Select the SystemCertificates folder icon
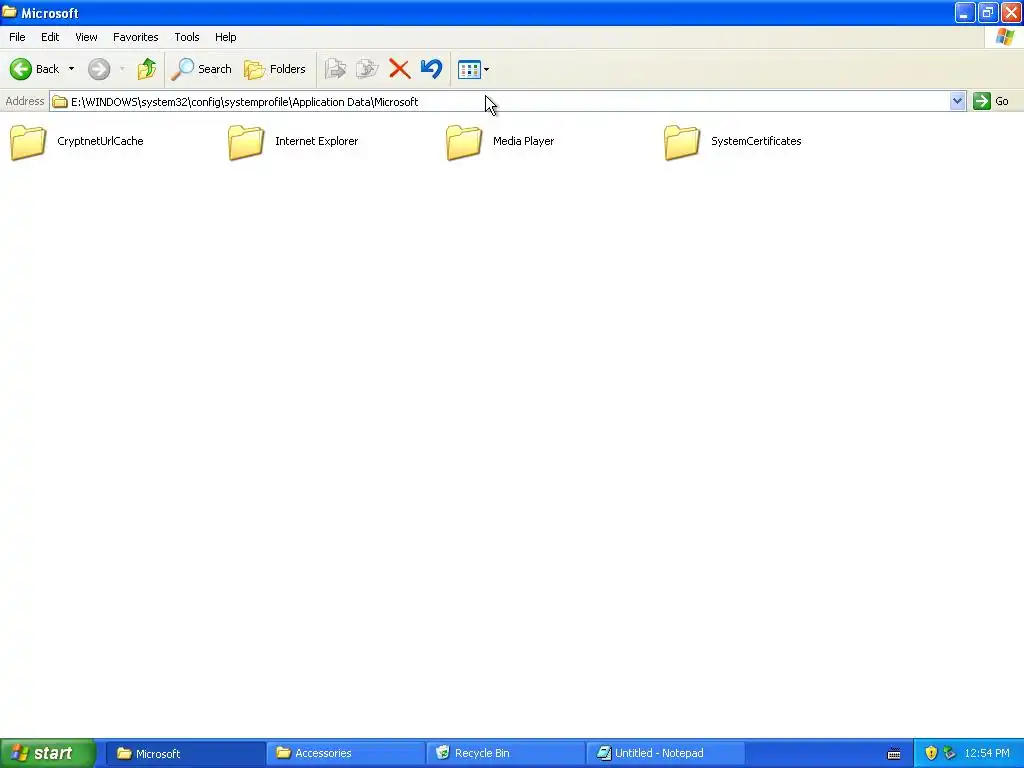This screenshot has width=1024, height=768. pyautogui.click(x=682, y=142)
